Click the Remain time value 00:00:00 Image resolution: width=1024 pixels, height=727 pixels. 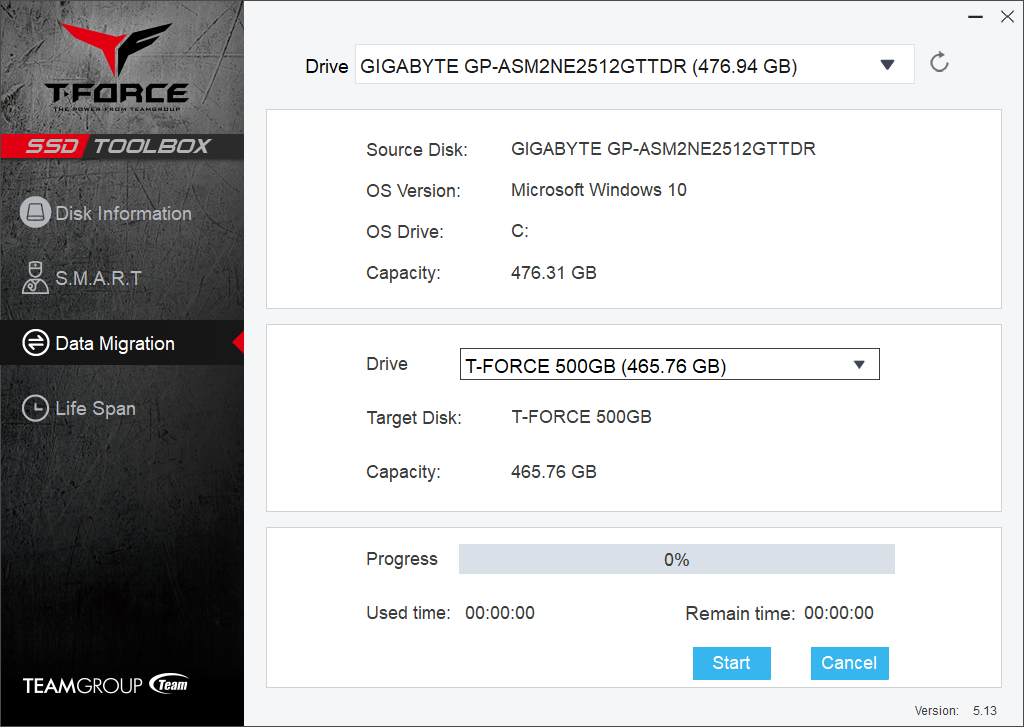[x=839, y=613]
